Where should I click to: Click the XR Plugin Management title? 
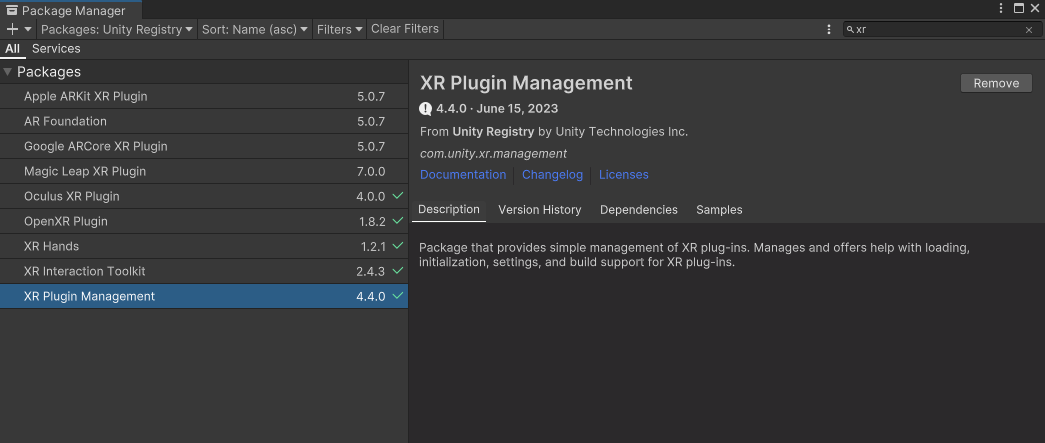(x=526, y=83)
